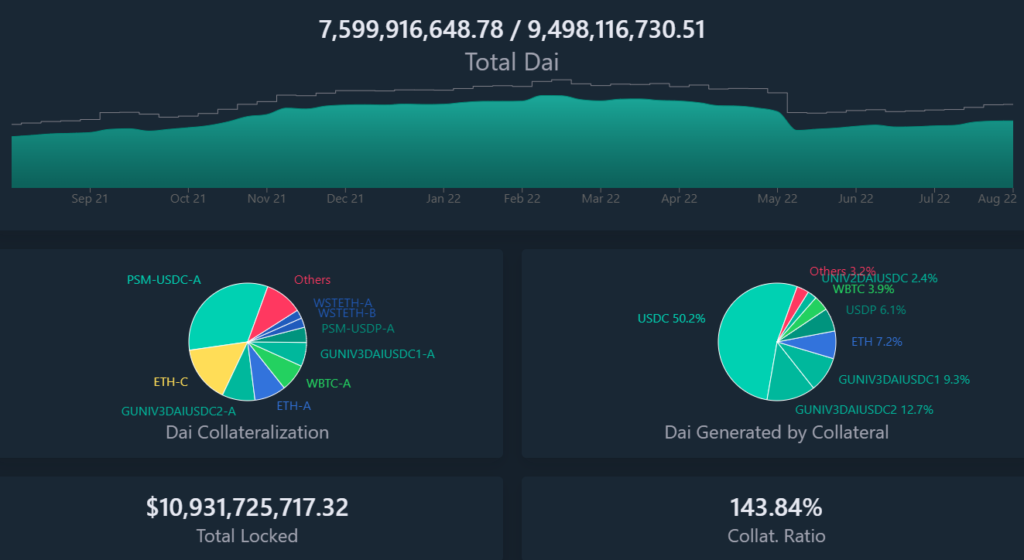Screen dimensions: 1024x560
Task: Select the USDP 6.1% label
Action: (875, 310)
